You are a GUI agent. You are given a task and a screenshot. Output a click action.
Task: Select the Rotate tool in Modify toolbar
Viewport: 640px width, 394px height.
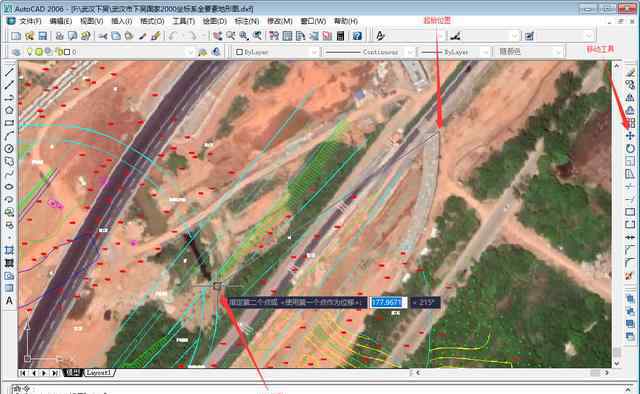coord(630,149)
